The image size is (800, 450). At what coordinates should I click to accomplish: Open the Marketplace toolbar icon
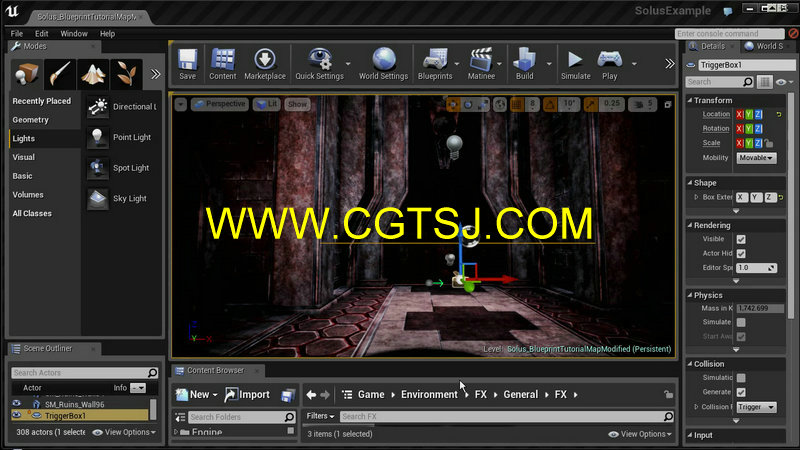[x=265, y=63]
